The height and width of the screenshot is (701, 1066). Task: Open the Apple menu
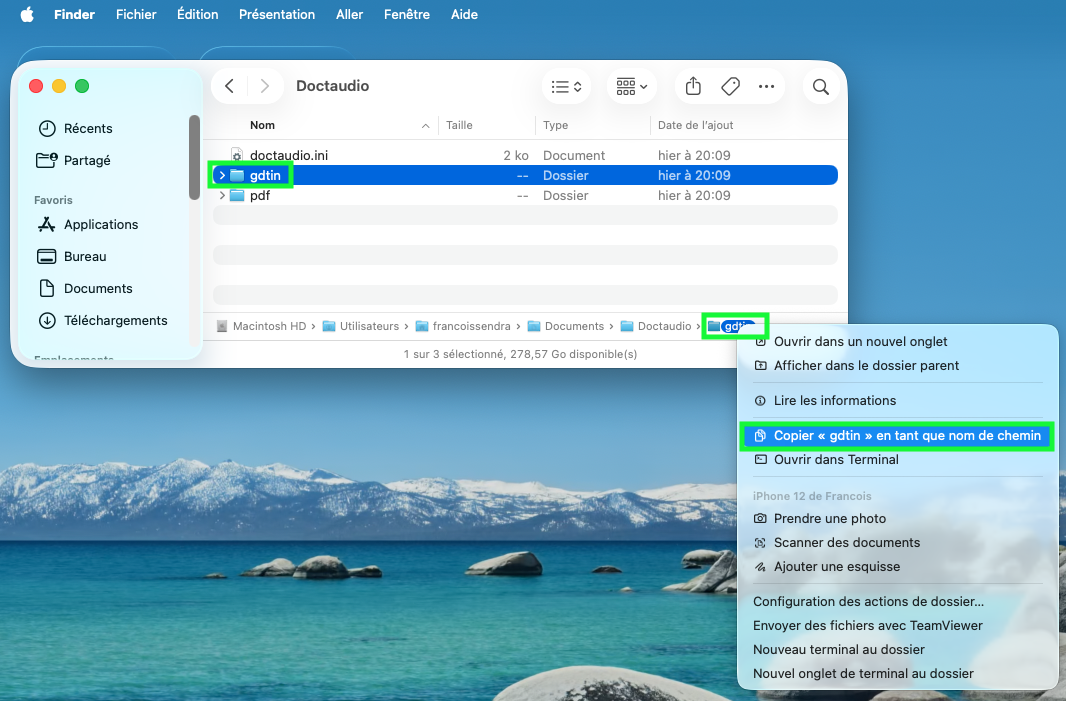tap(27, 14)
